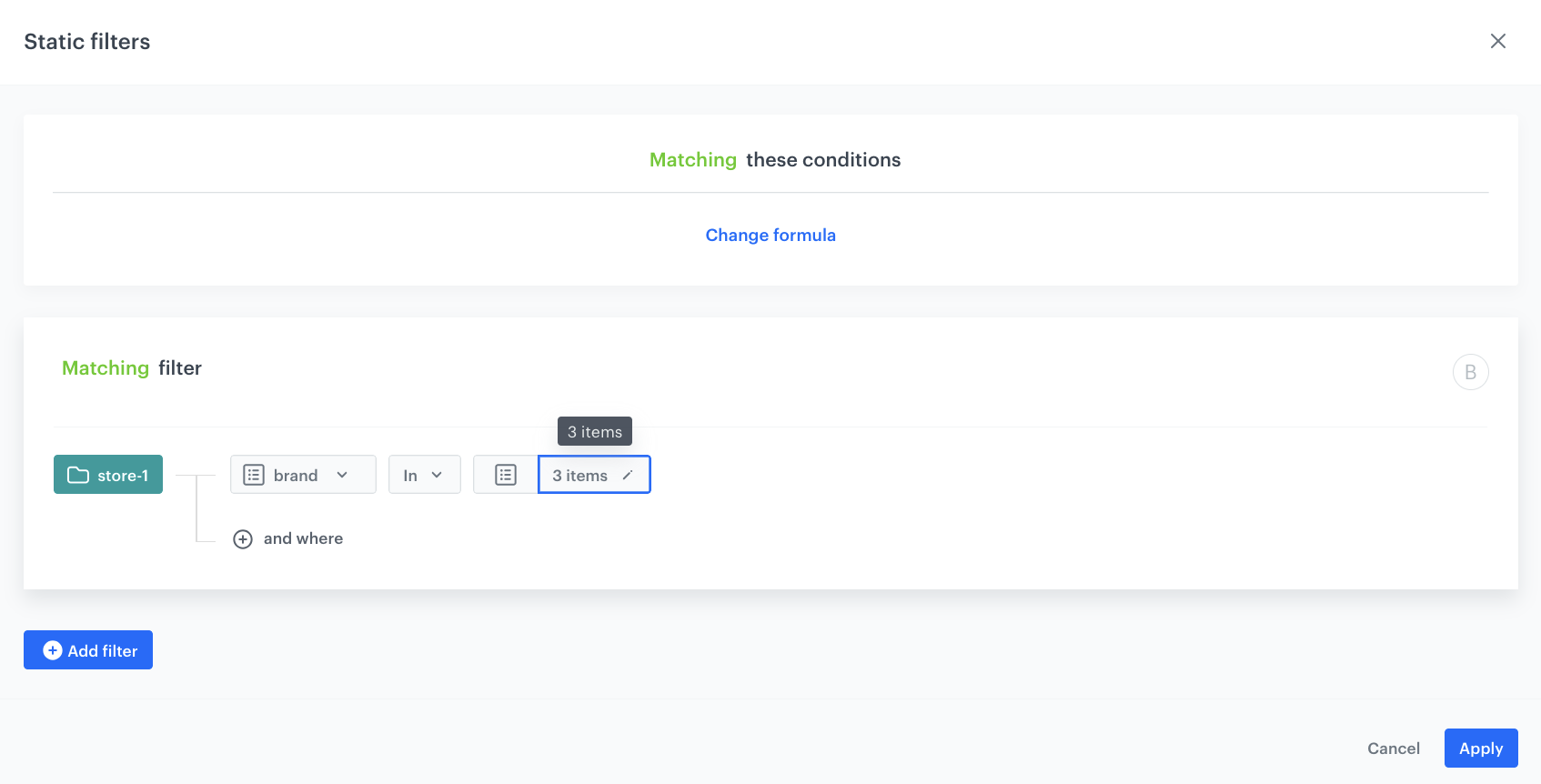The width and height of the screenshot is (1541, 784).
Task: Click the Change formula link
Action: 770,235
